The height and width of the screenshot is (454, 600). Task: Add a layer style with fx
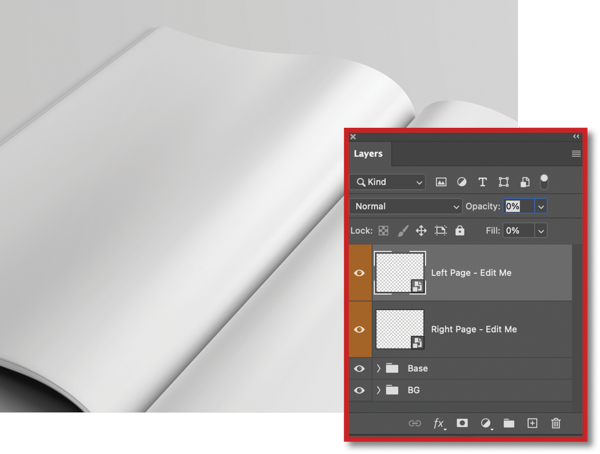click(x=439, y=423)
